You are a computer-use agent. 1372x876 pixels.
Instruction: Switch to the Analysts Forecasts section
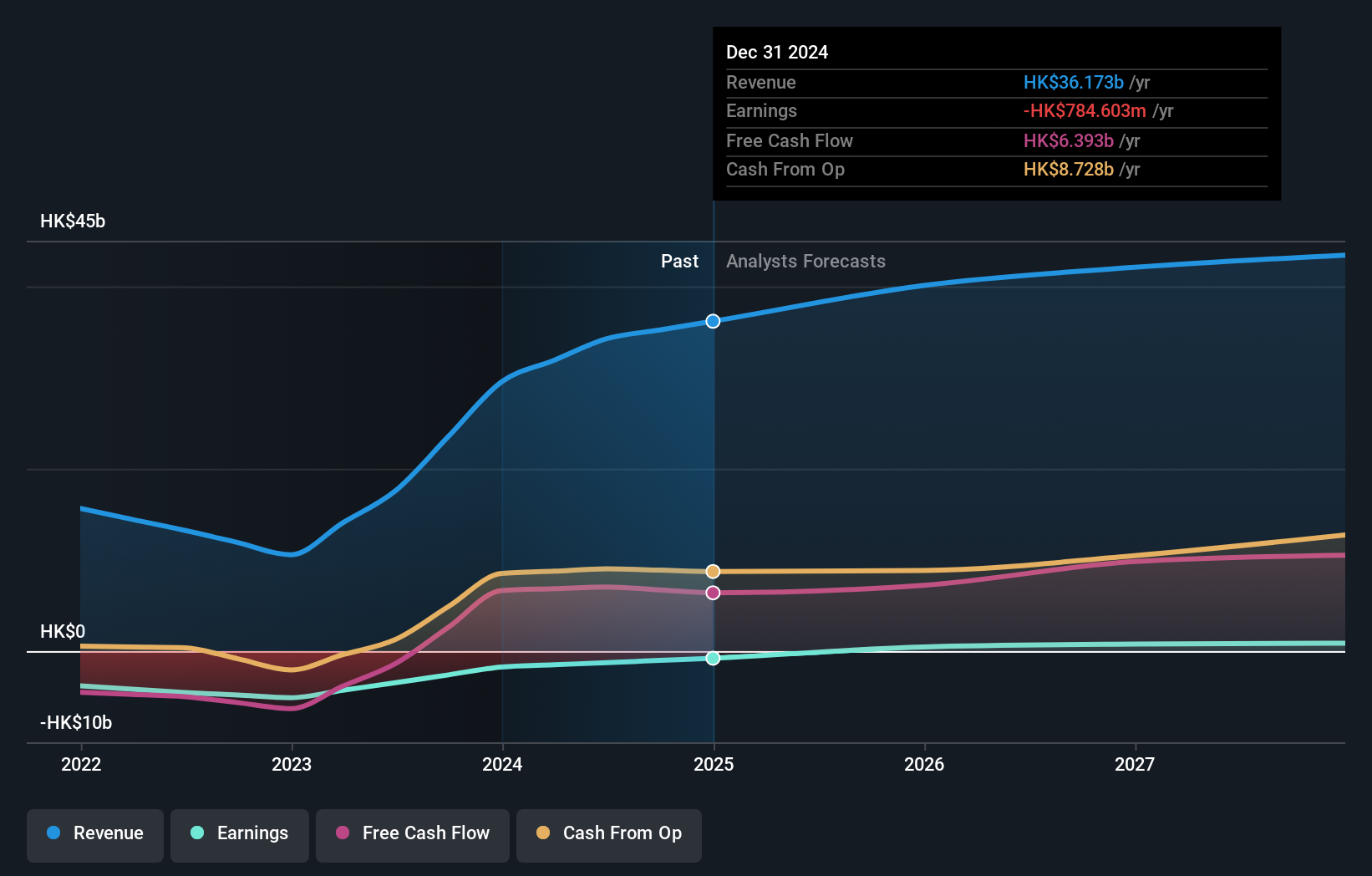coord(805,261)
